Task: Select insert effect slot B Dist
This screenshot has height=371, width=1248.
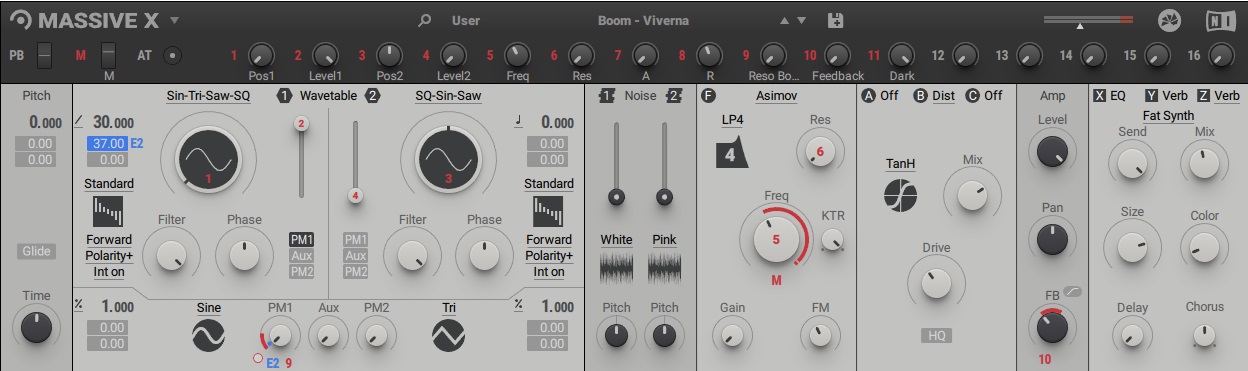Action: tap(935, 96)
